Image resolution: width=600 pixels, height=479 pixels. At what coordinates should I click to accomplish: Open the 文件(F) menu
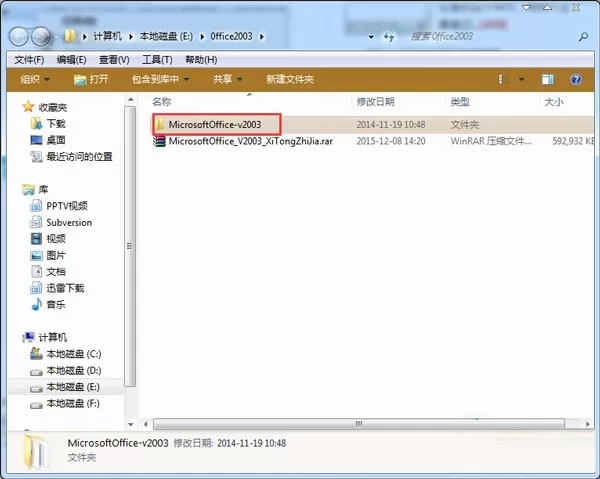click(x=29, y=60)
